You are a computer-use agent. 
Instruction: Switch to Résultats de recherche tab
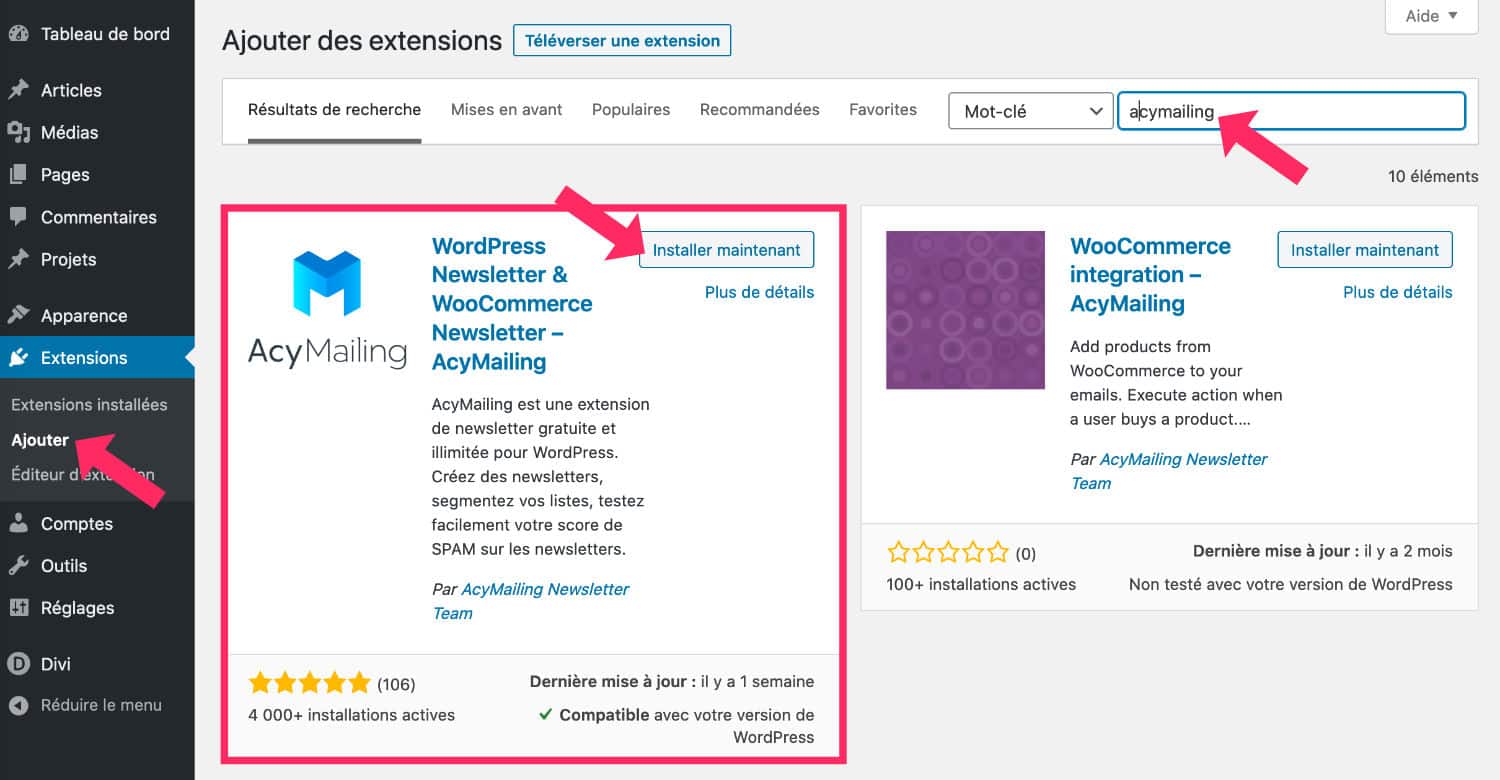[x=334, y=110]
